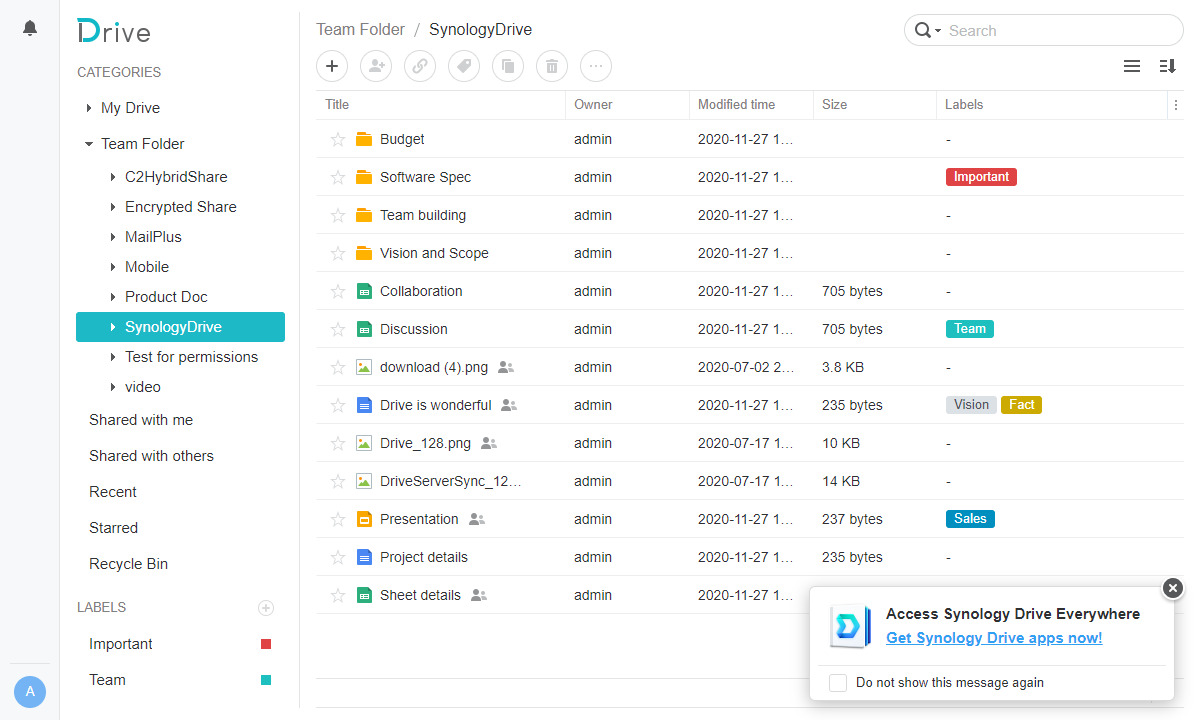This screenshot has height=720, width=1200.
Task: Click the red Important label swatch
Action: click(x=266, y=644)
